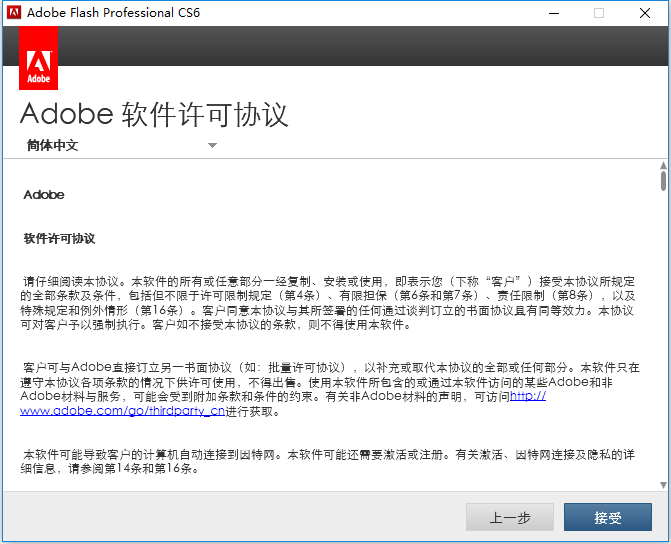Image resolution: width=671 pixels, height=544 pixels.
Task: Go back with the 上一步 button
Action: click(x=509, y=518)
